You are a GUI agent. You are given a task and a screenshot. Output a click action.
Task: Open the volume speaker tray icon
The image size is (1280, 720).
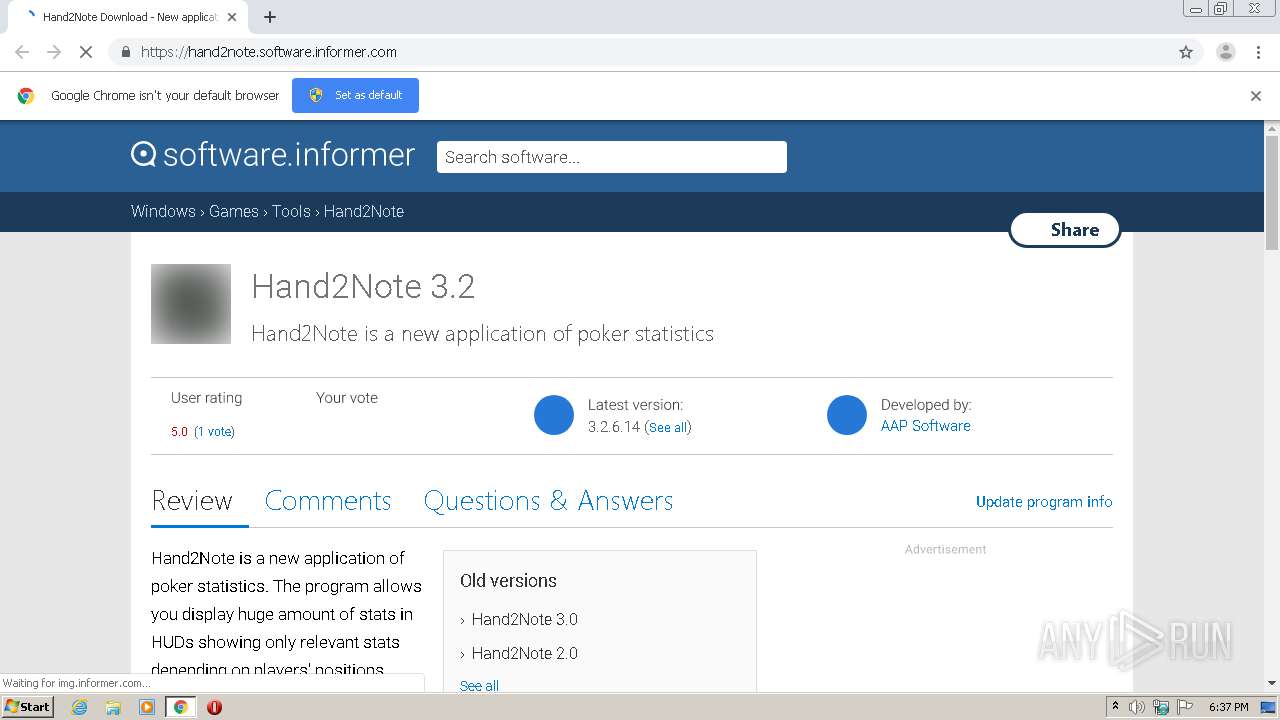(1137, 707)
